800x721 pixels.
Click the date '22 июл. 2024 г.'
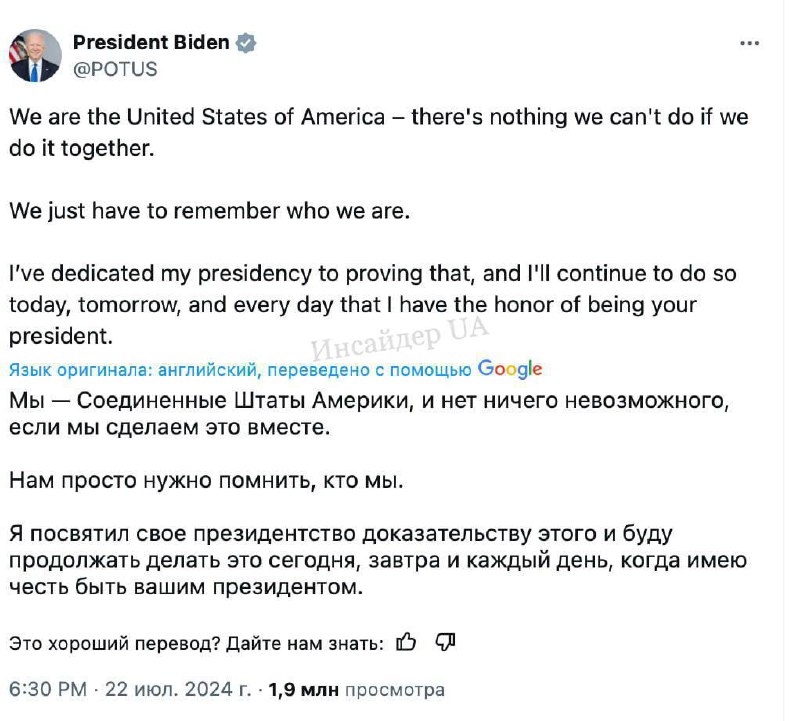pos(175,690)
